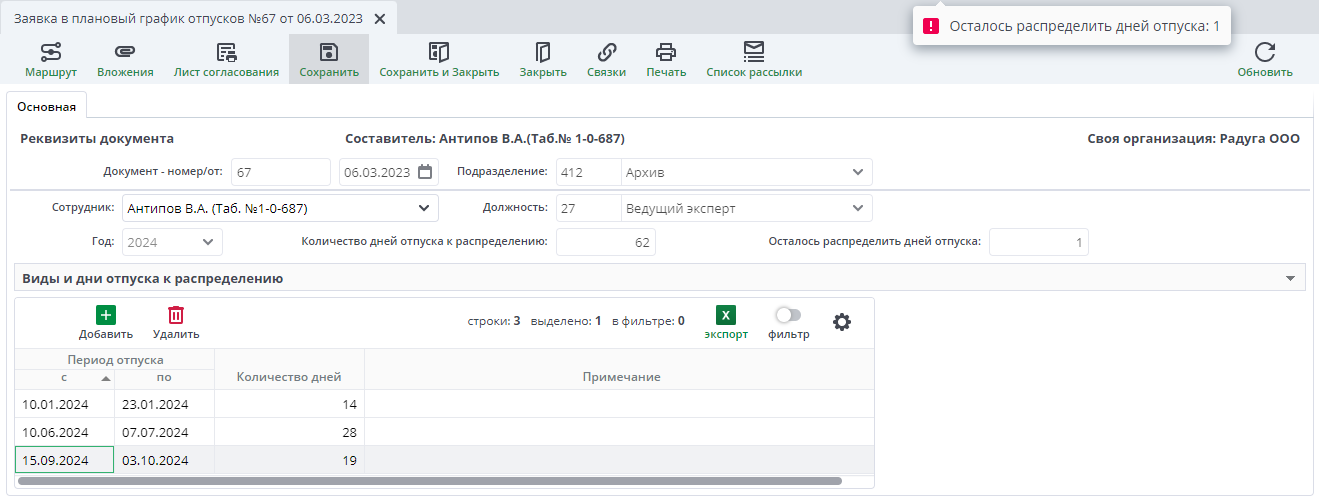Toggle the фильтр switch

click(789, 315)
